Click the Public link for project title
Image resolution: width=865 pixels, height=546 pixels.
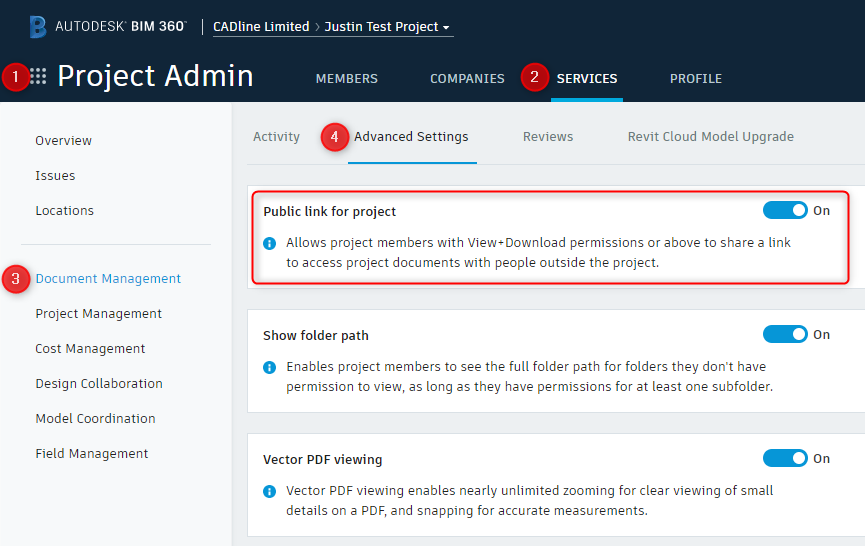329,212
